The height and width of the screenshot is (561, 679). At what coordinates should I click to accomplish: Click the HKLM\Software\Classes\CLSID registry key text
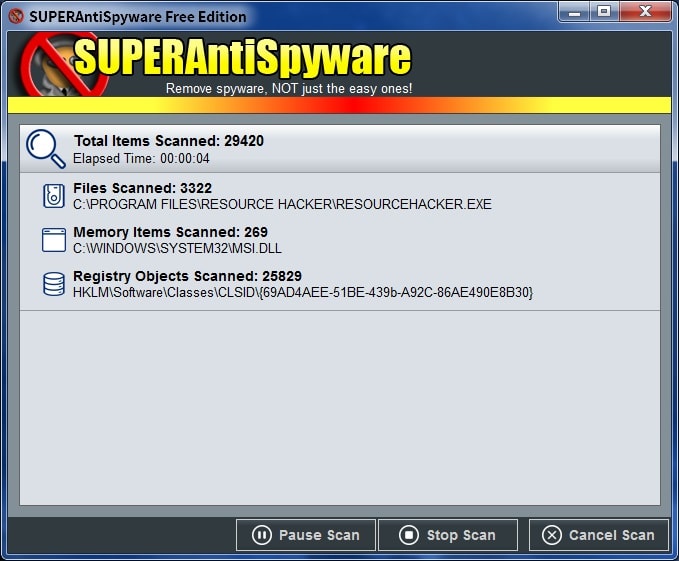click(303, 292)
